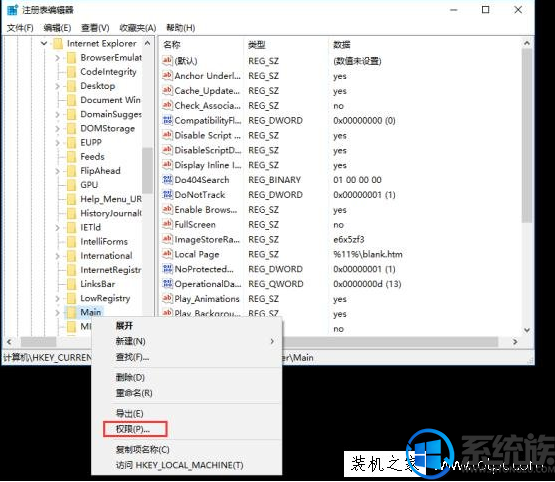Expand the Main key
Image resolution: width=555 pixels, height=482 pixels.
58,312
